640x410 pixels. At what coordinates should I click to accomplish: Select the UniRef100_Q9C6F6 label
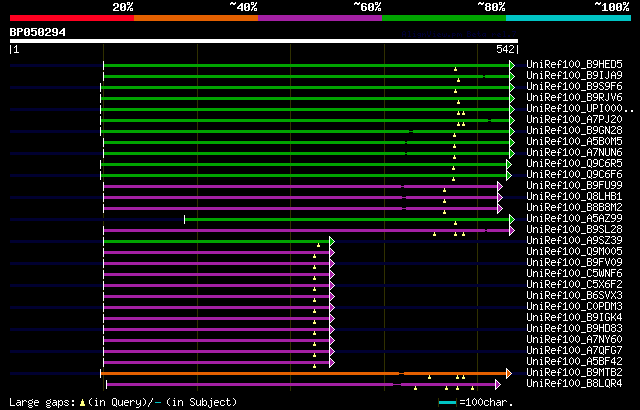[574, 175]
